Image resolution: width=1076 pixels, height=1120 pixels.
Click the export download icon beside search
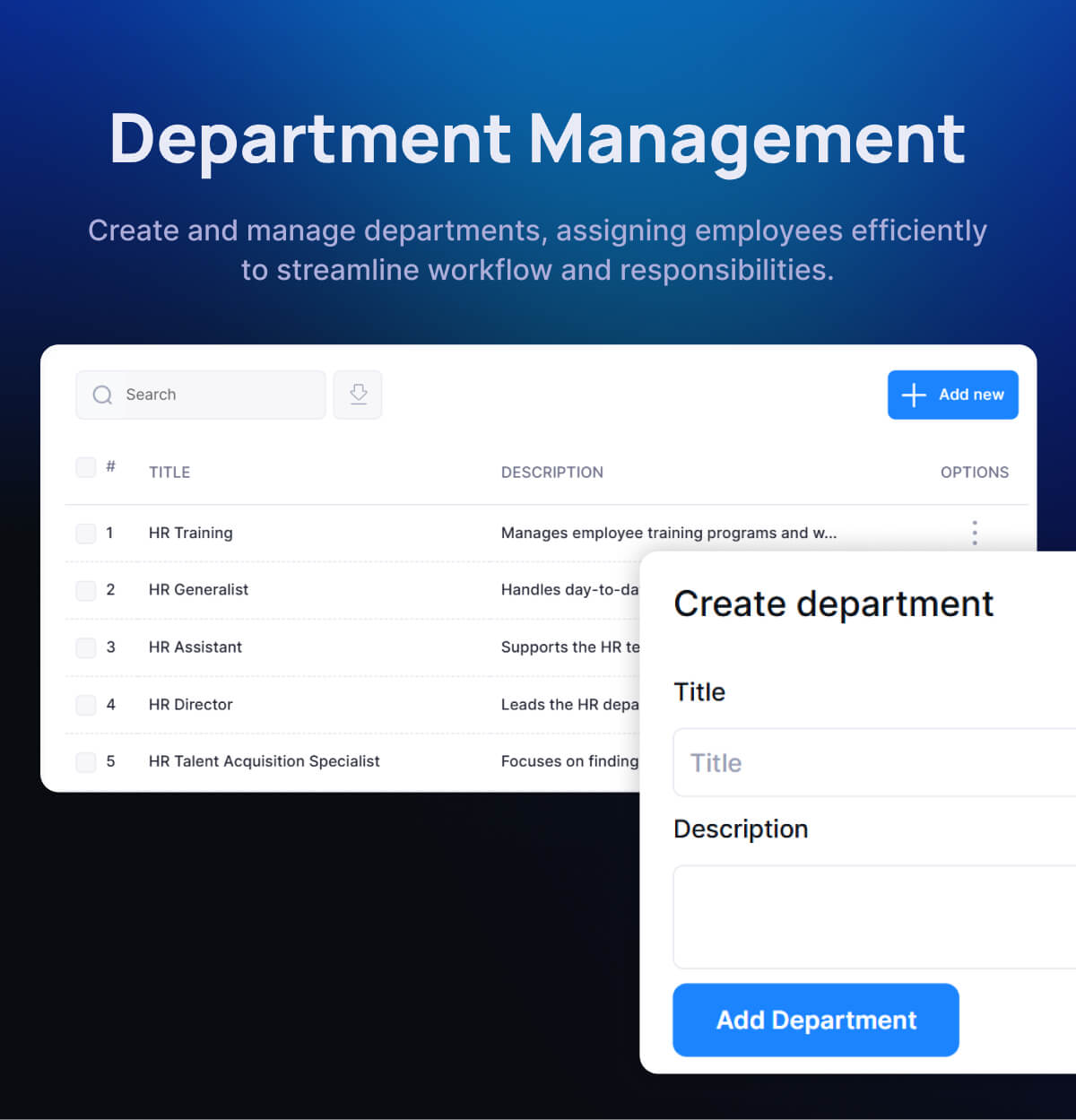pos(358,395)
